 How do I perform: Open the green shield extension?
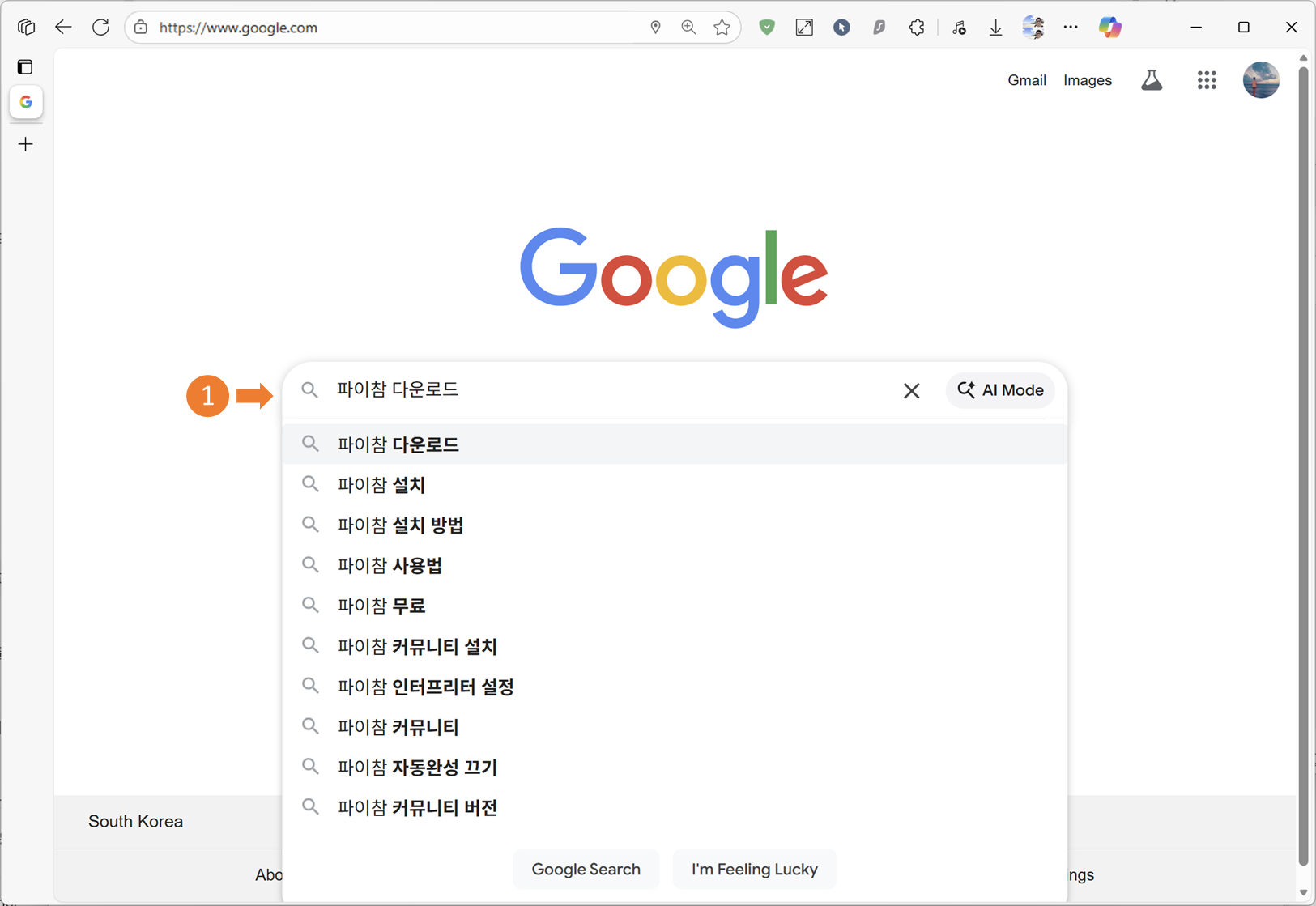(x=767, y=28)
